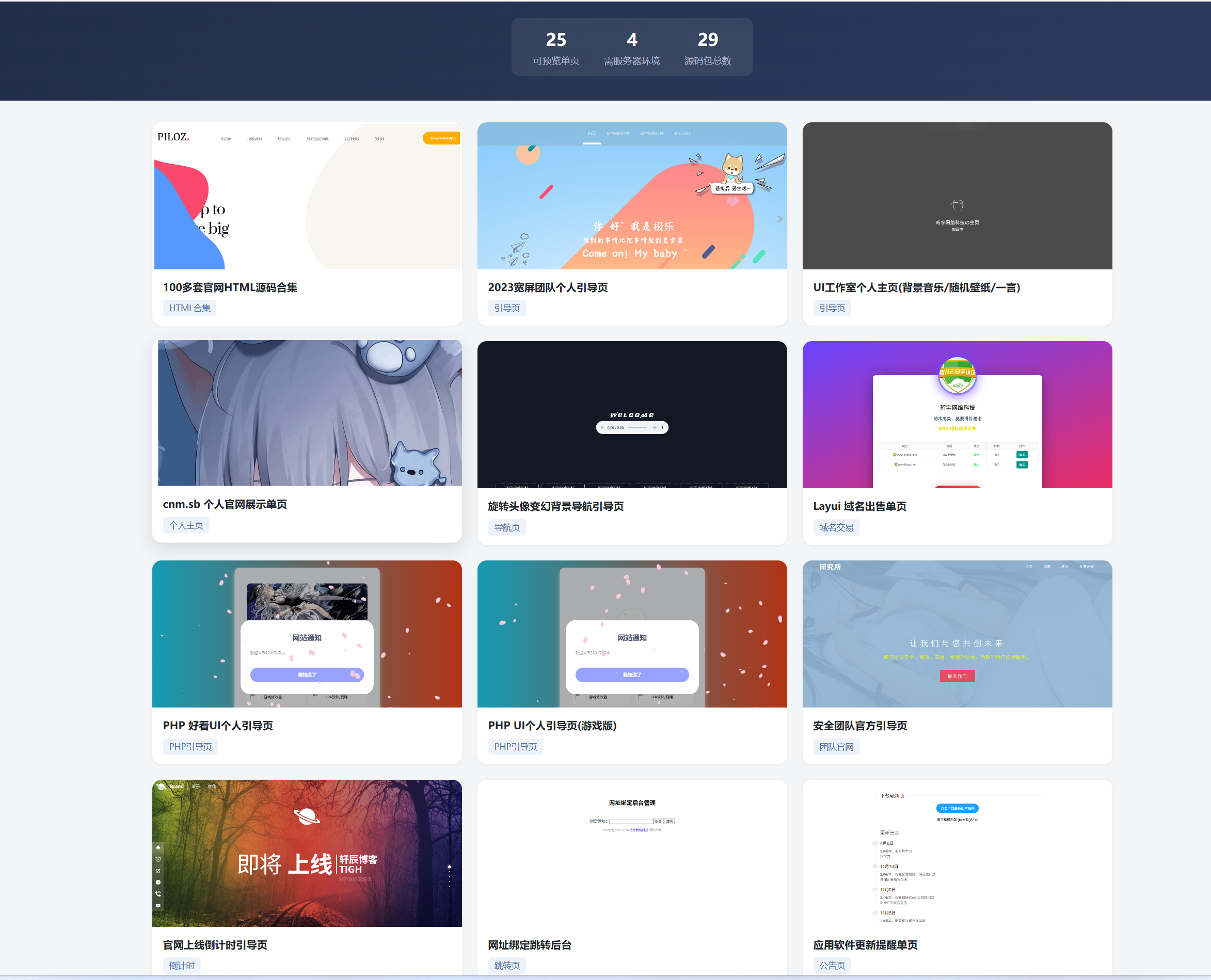Open the 2023宽屏团队个人引导页 preview image

[632, 196]
